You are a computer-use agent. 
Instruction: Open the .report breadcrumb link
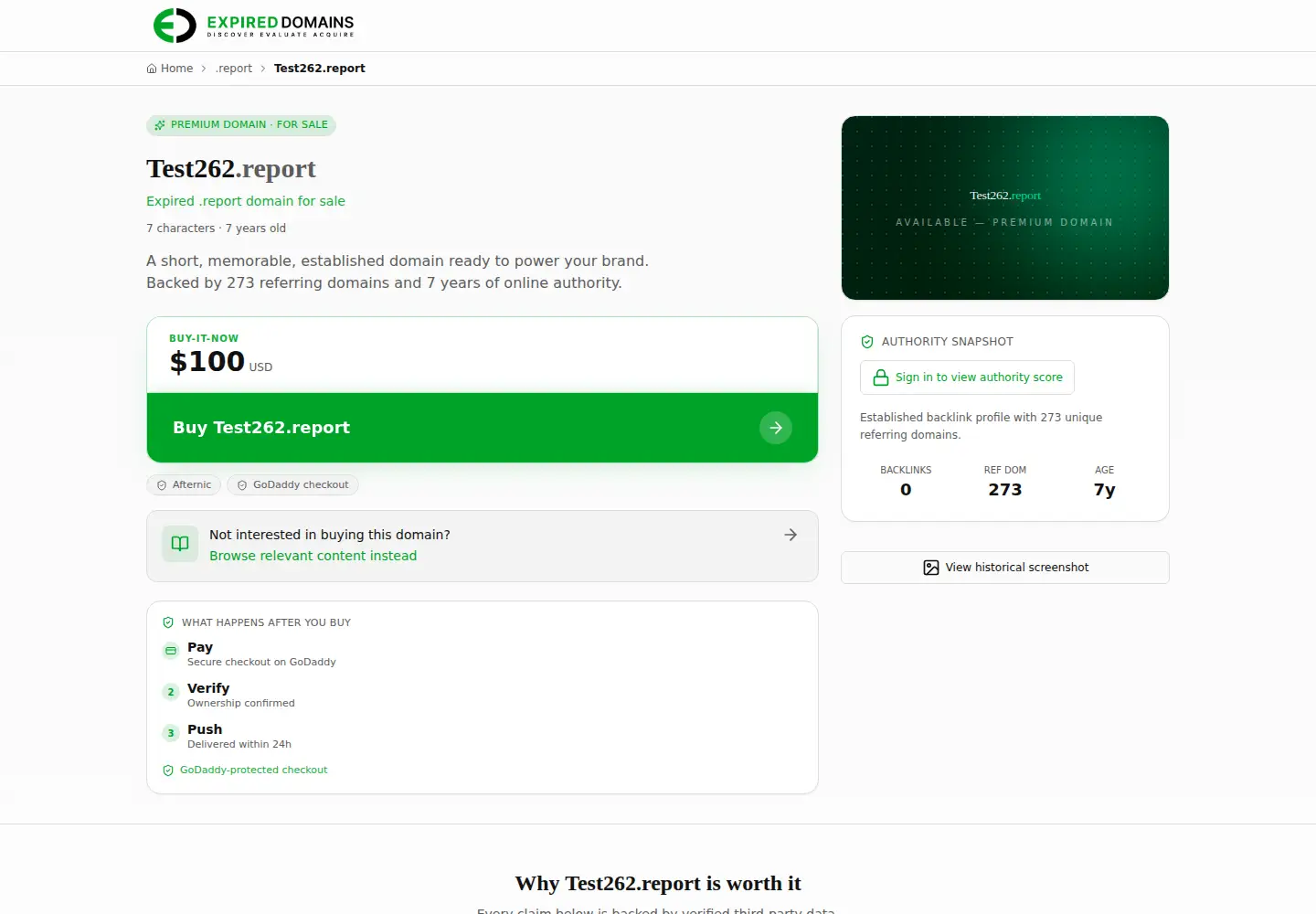coord(234,69)
